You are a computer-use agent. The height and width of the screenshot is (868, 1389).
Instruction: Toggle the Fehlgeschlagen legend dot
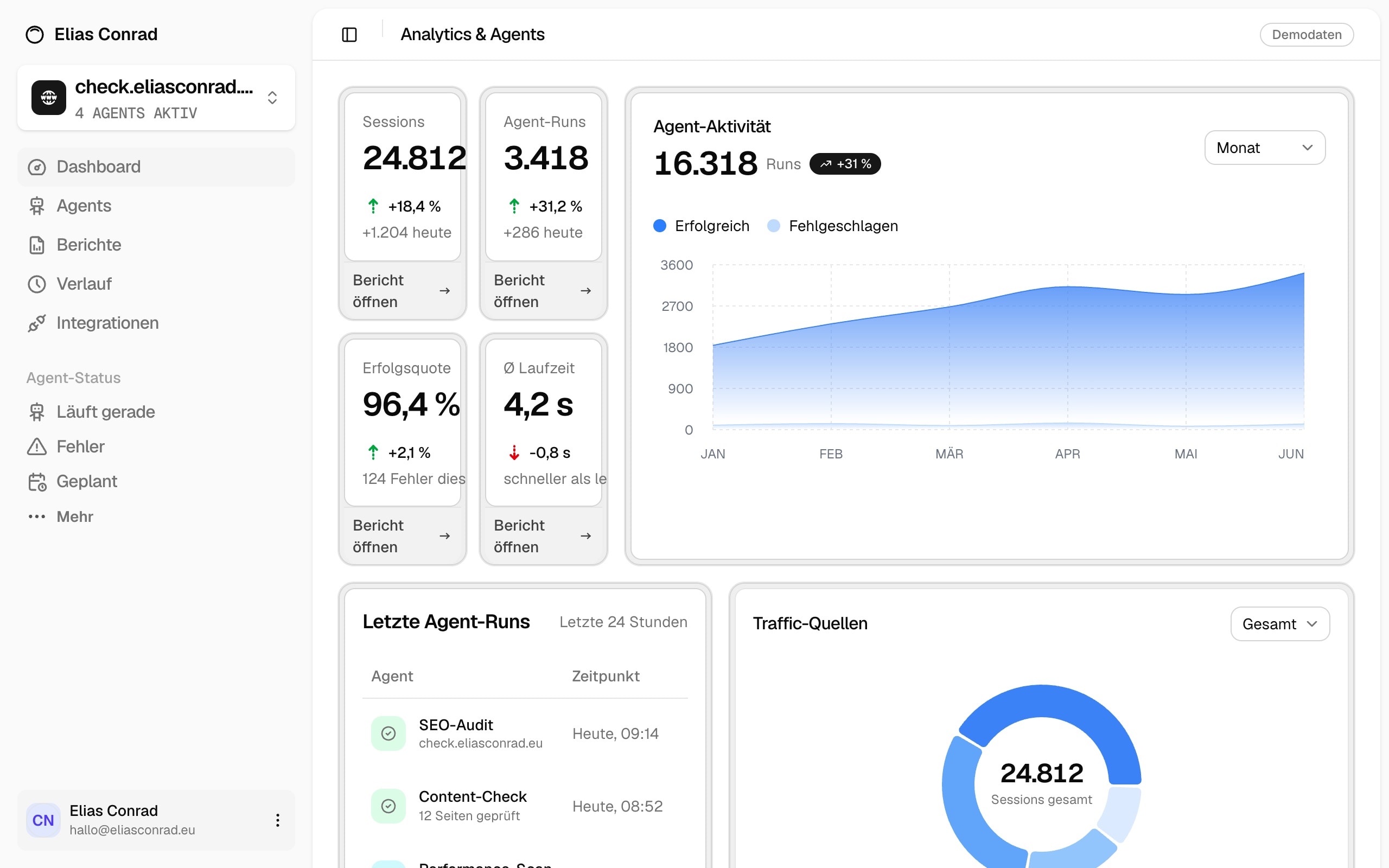coord(774,226)
